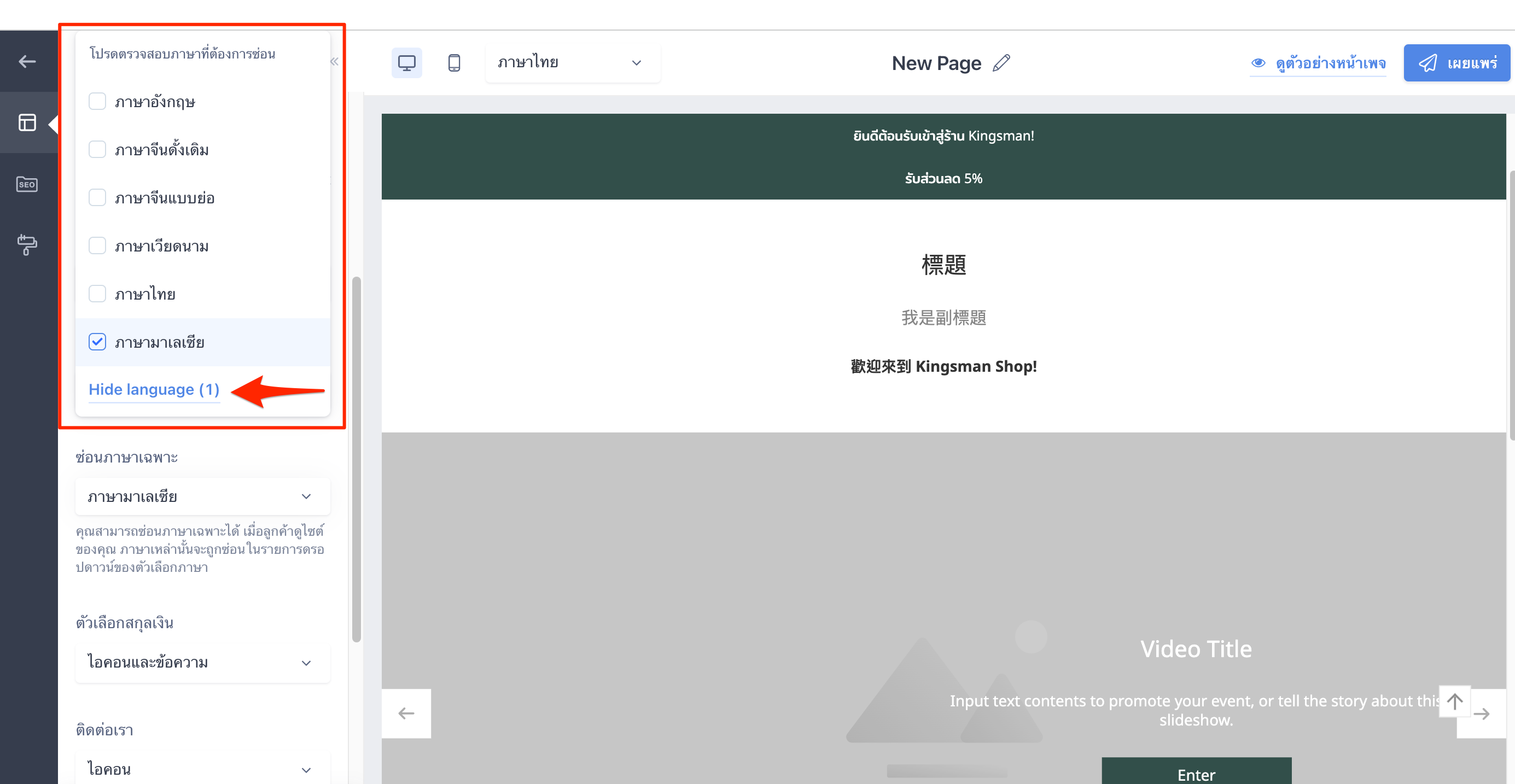
Task: Click the scroll-to-top arrow button
Action: point(1454,700)
